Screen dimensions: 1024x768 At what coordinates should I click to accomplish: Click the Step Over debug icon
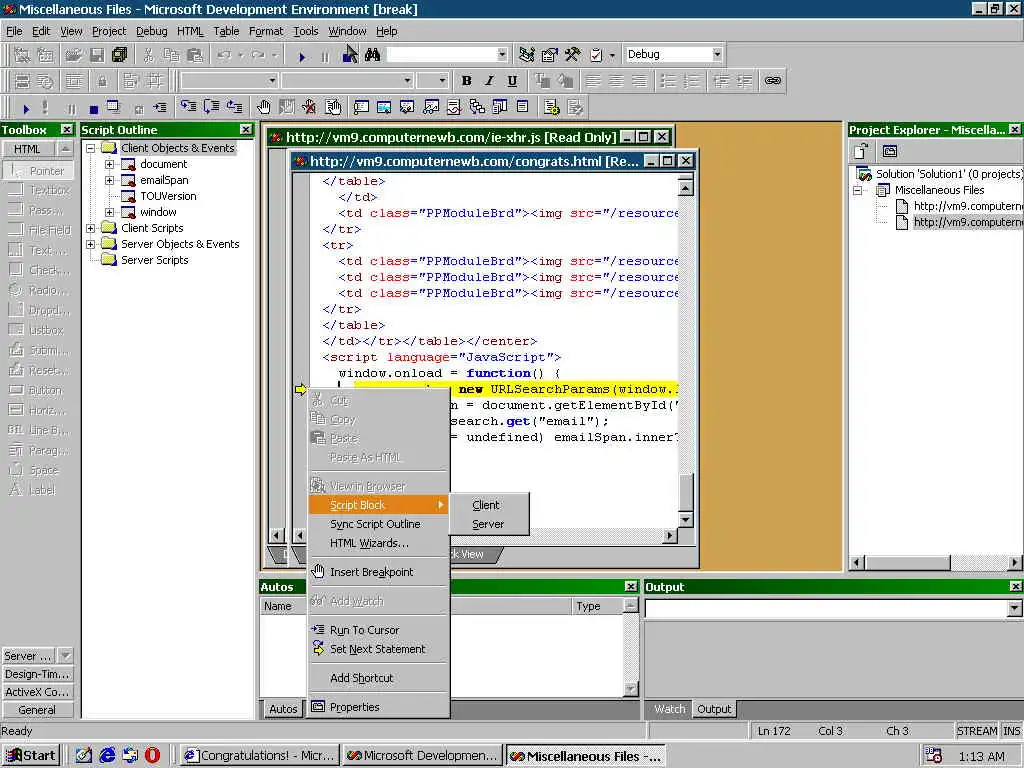click(211, 106)
